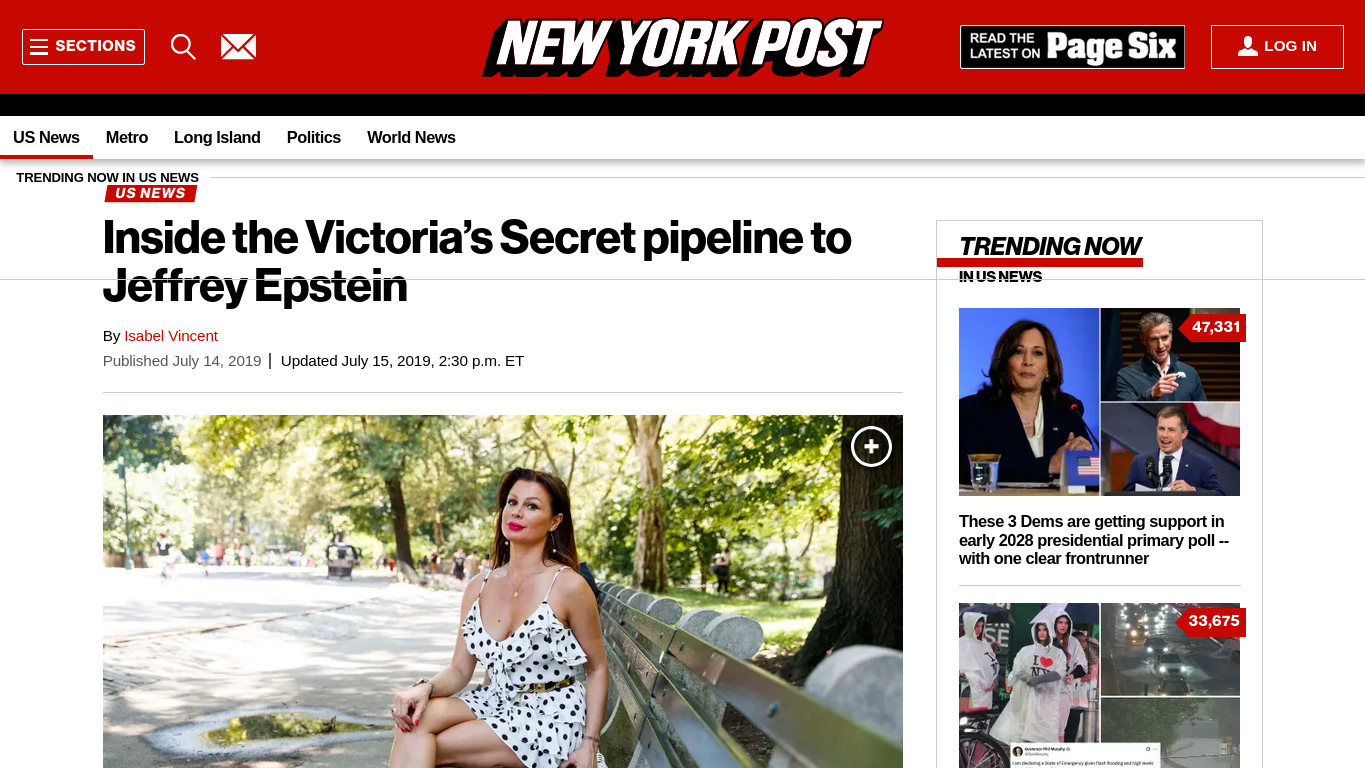Go to the Metro section
The width and height of the screenshot is (1365, 768).
point(127,138)
